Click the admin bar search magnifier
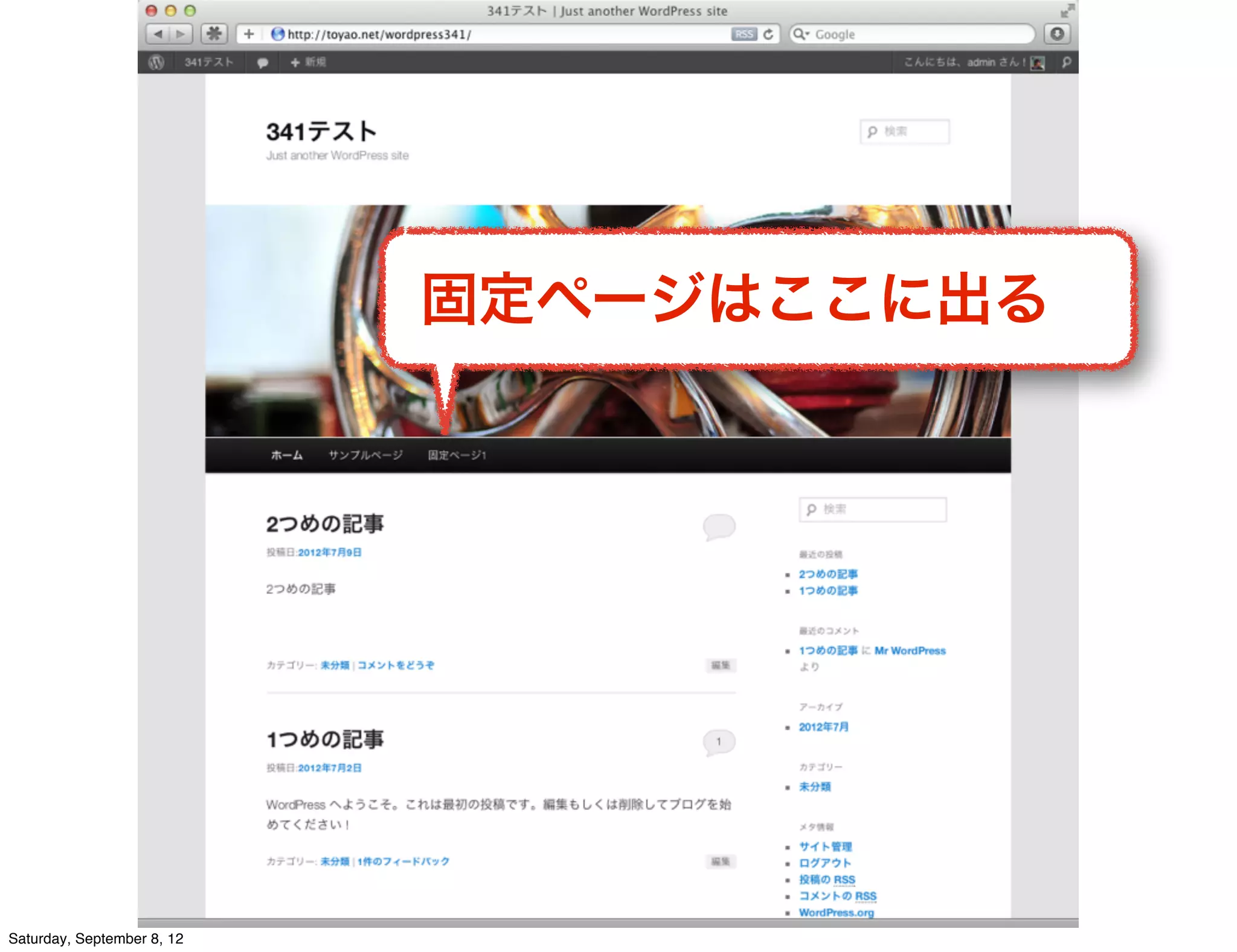1237x952 pixels. click(x=1067, y=62)
